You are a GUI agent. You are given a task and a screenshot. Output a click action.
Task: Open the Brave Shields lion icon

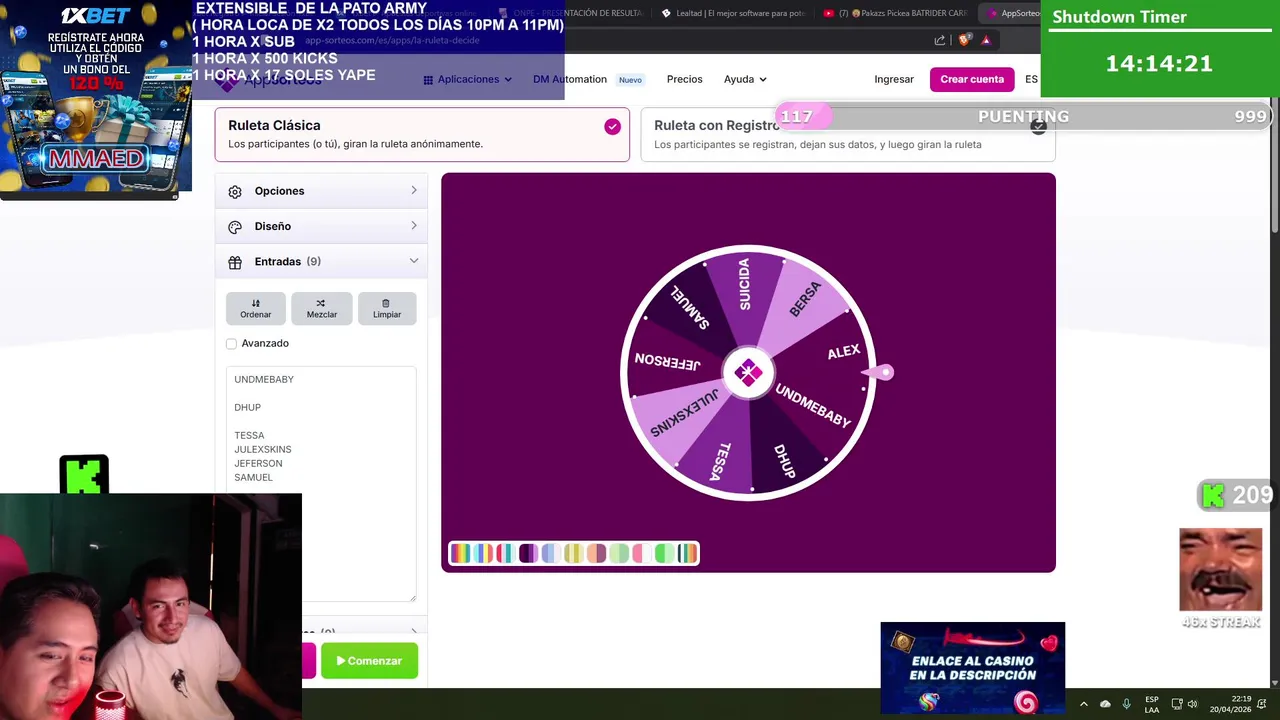click(x=964, y=40)
